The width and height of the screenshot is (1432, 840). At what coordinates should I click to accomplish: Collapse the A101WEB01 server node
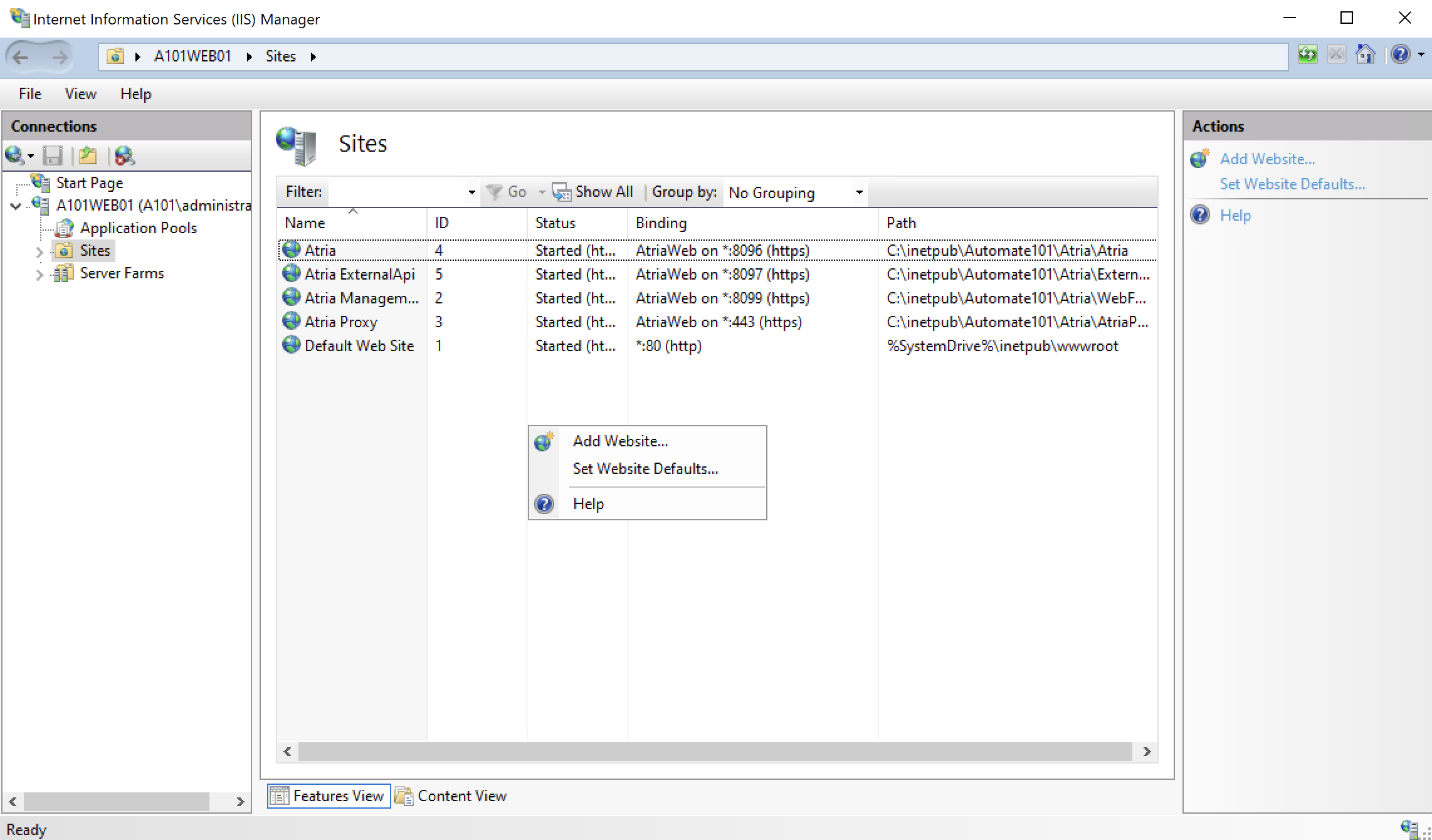(16, 206)
